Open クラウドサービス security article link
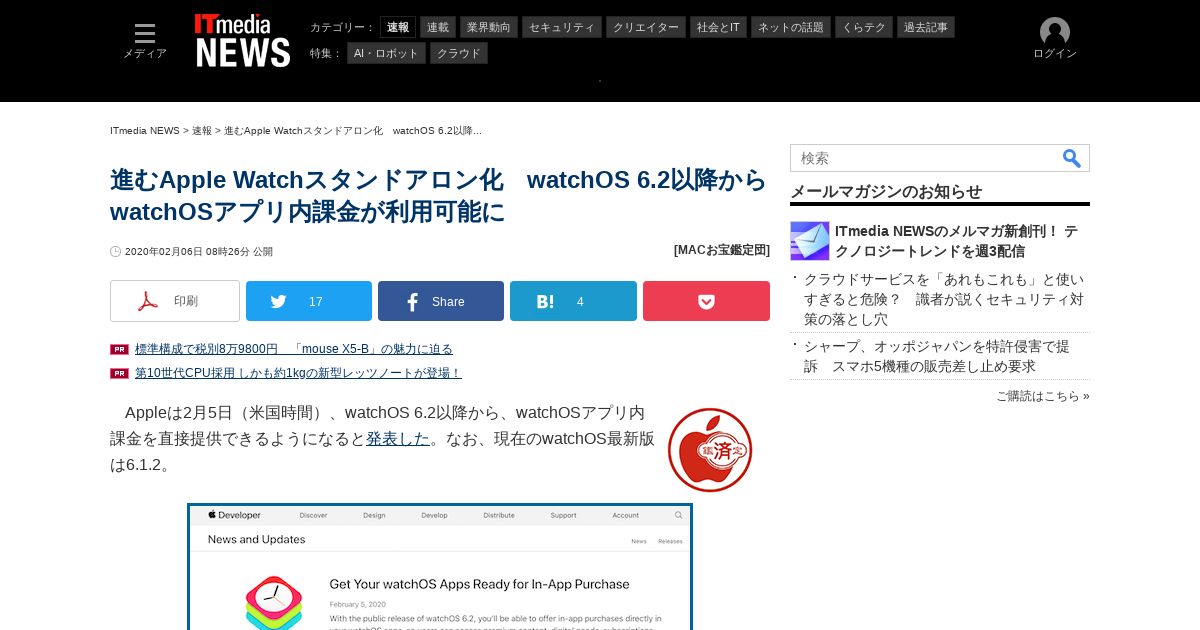Image resolution: width=1200 pixels, height=630 pixels. (944, 299)
